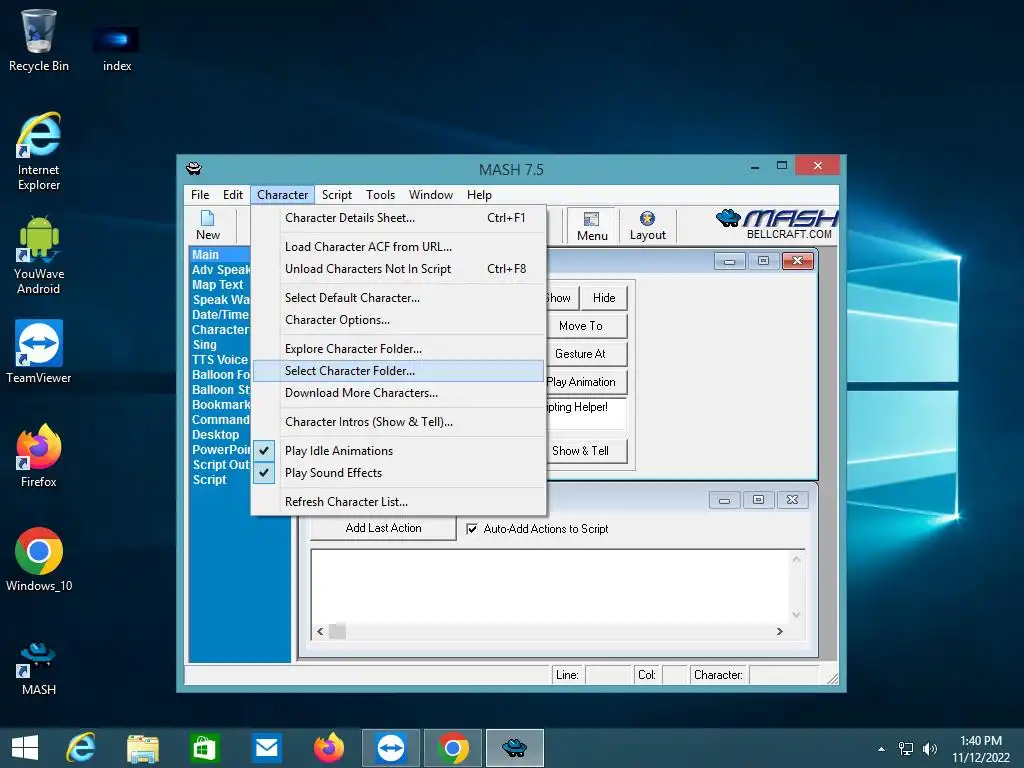Choose Refresh Character List entry
Viewport: 1024px width, 768px height.
(398, 502)
